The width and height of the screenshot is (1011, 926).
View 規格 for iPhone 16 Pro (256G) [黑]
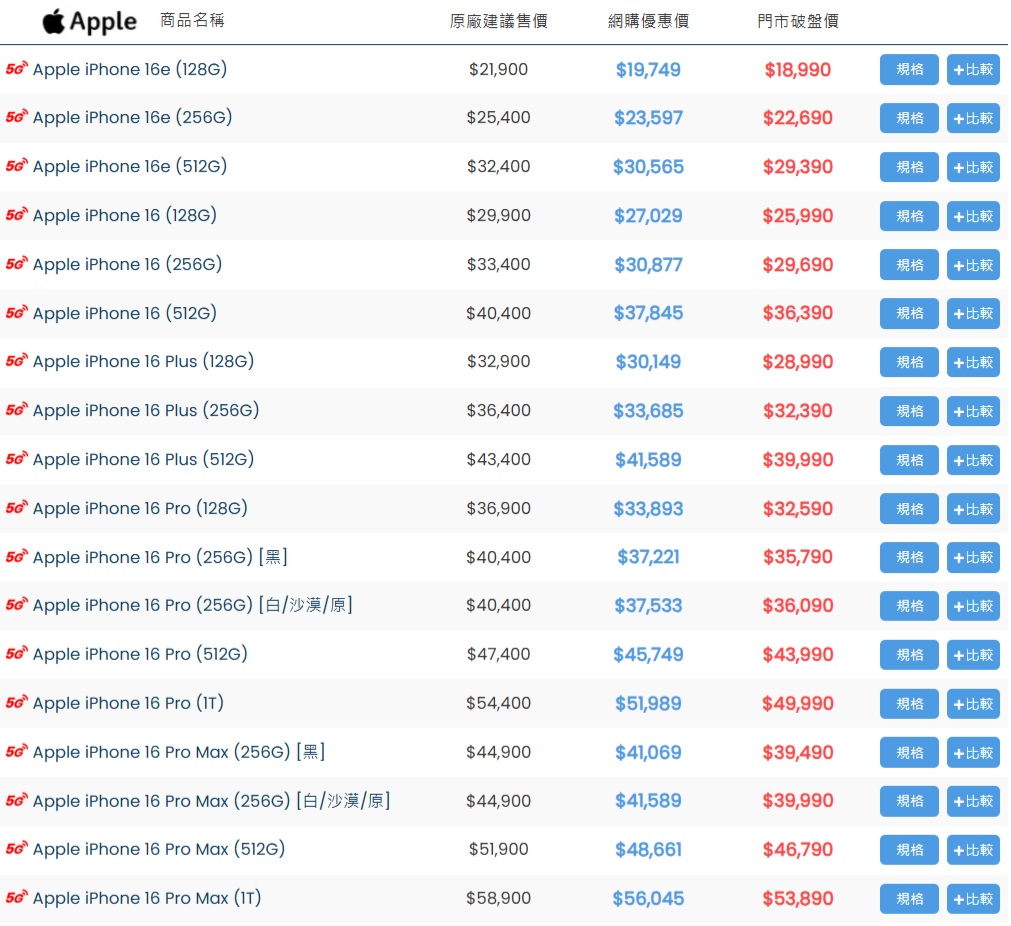point(908,557)
